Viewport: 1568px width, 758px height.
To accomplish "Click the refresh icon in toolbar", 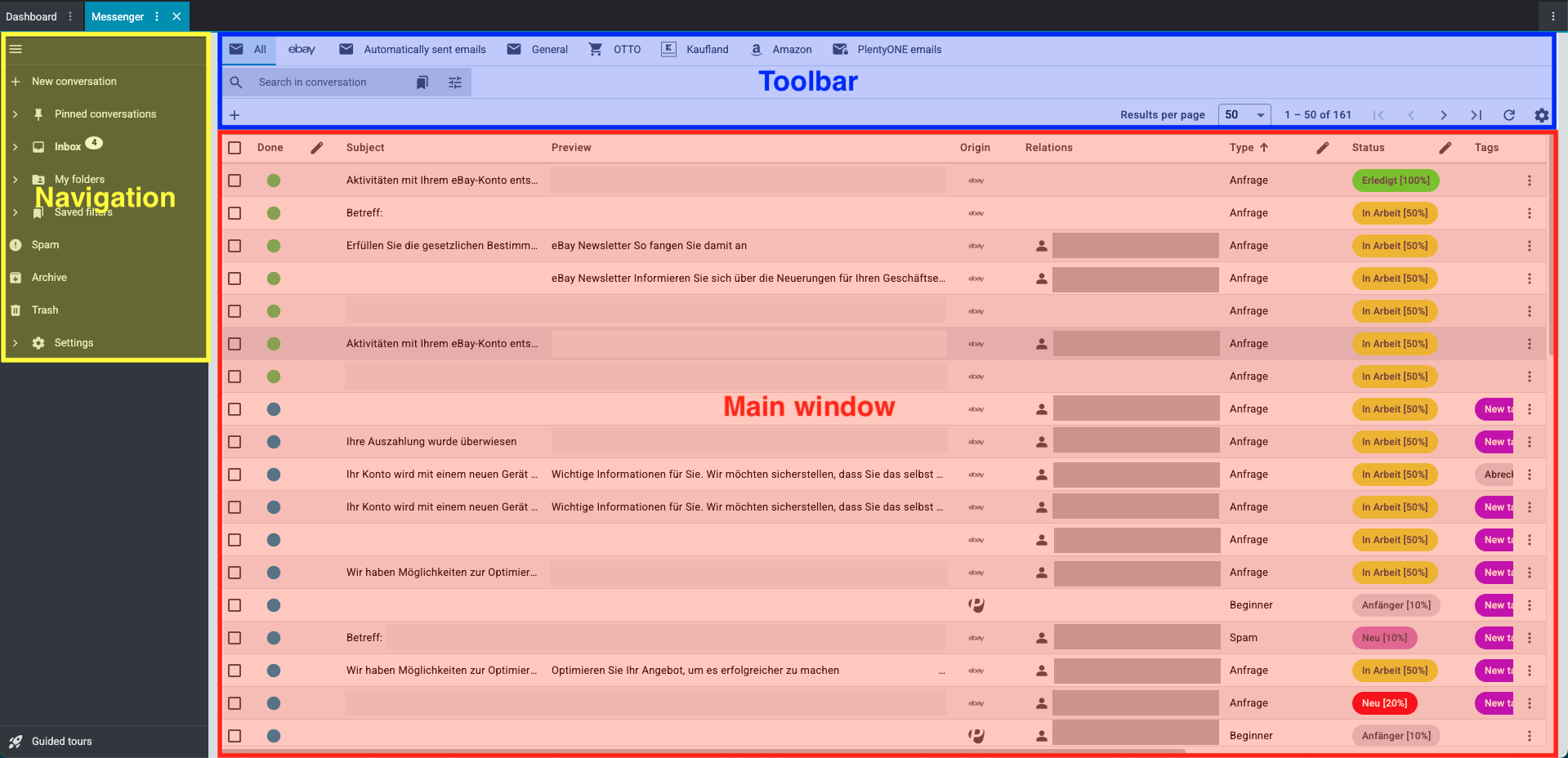I will pyautogui.click(x=1509, y=115).
